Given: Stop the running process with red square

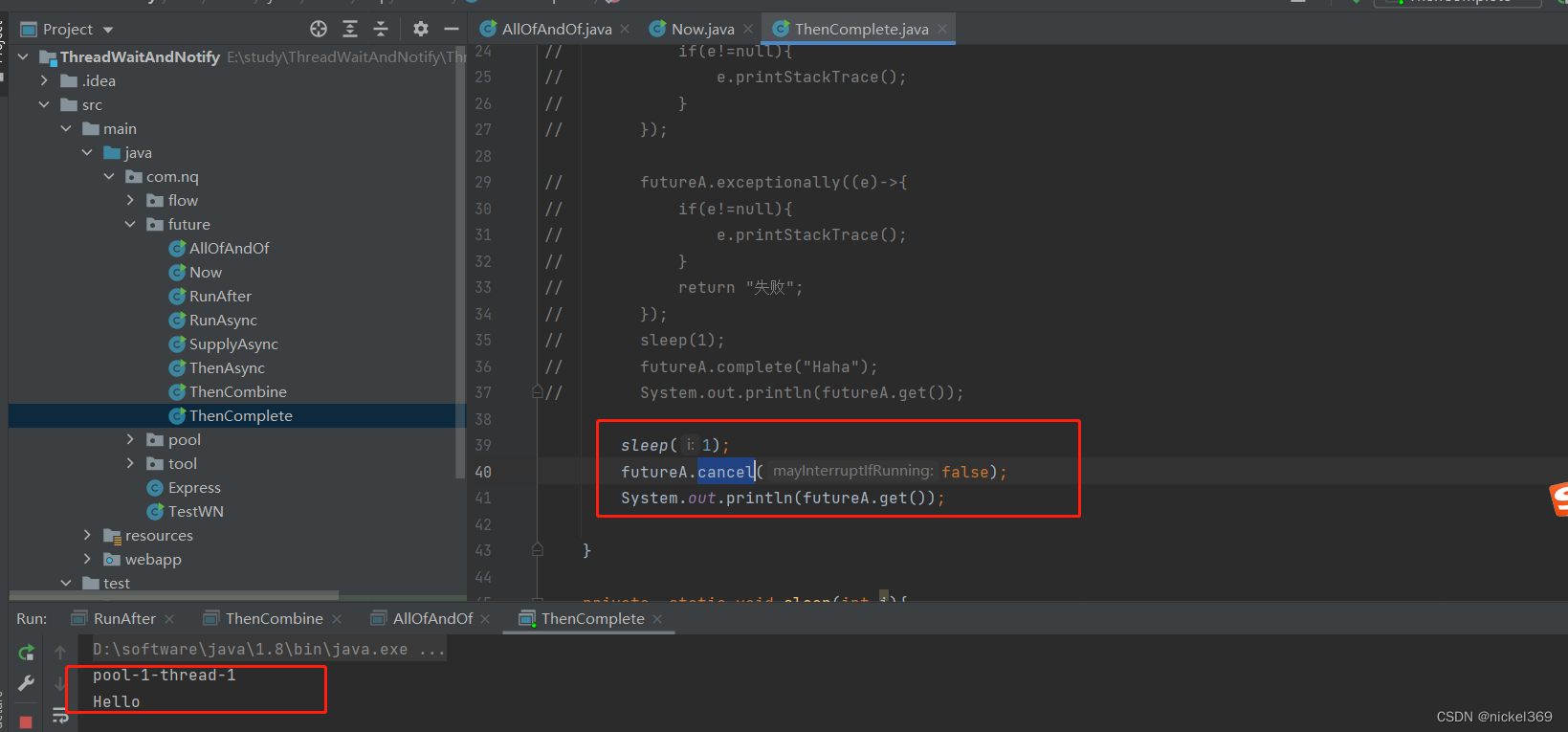Looking at the screenshot, I should point(26,721).
